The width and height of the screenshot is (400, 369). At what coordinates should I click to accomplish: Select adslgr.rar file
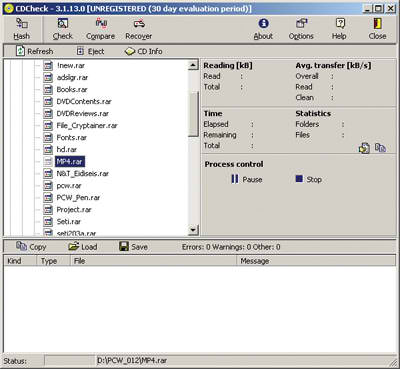tap(72, 78)
